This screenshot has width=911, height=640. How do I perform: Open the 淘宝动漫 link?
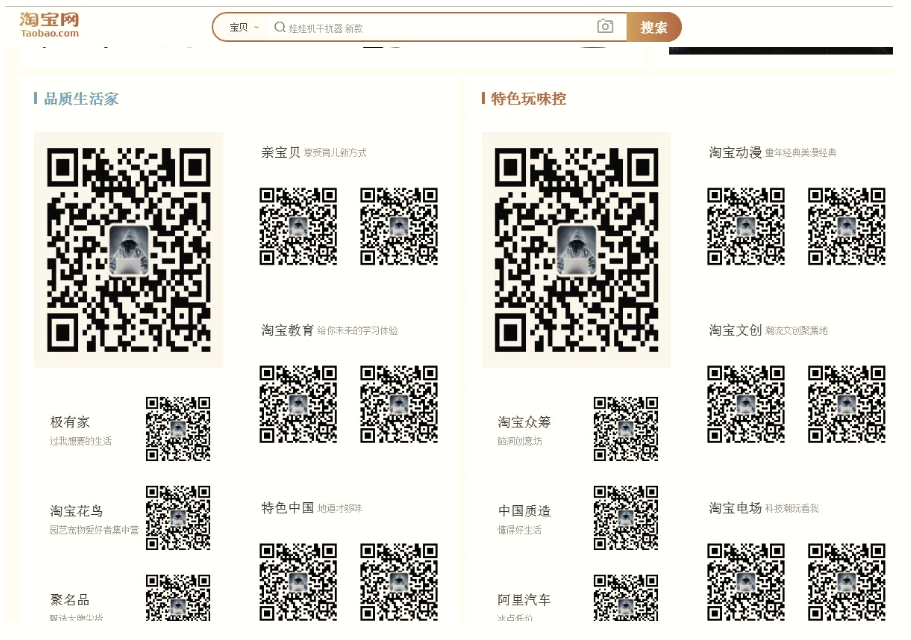[x=735, y=152]
